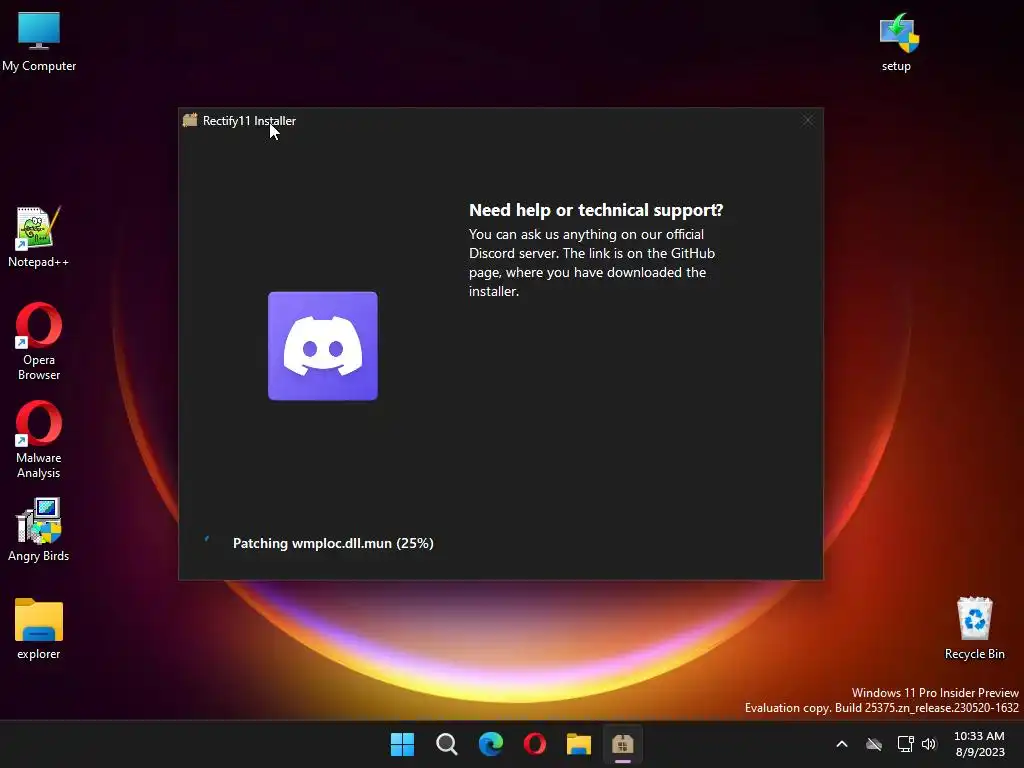Open the clock showing 10:33 AM

click(x=980, y=744)
